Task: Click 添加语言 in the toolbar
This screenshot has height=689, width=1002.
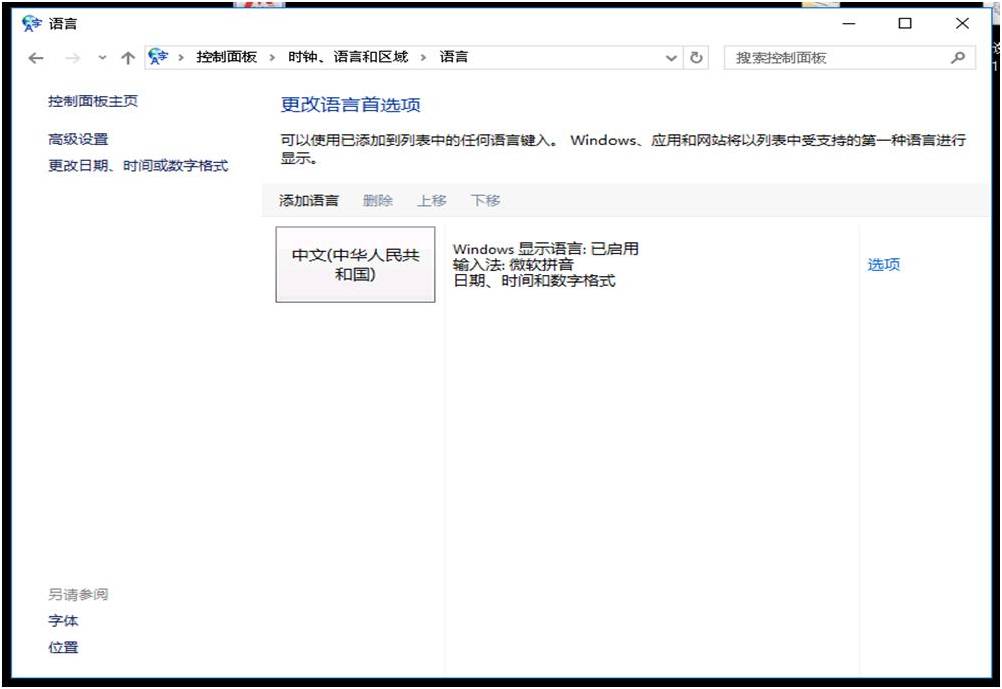Action: pos(309,201)
